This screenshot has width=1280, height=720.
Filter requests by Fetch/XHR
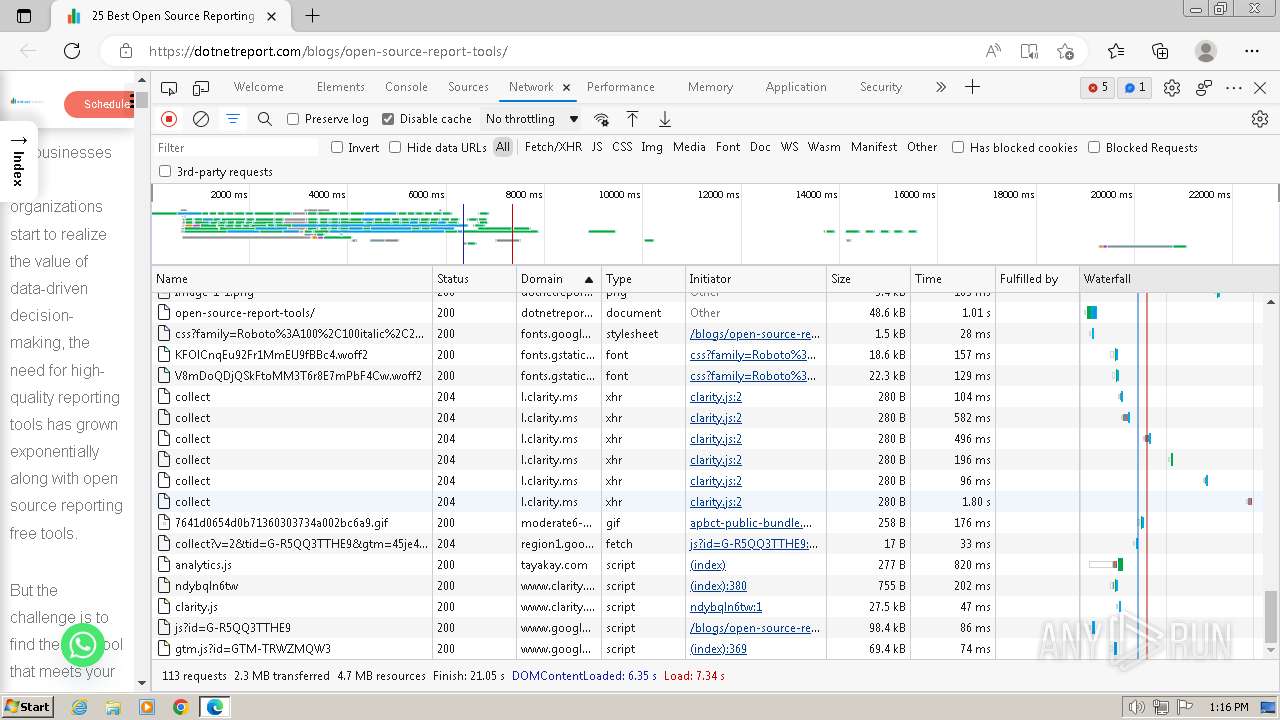click(x=553, y=147)
